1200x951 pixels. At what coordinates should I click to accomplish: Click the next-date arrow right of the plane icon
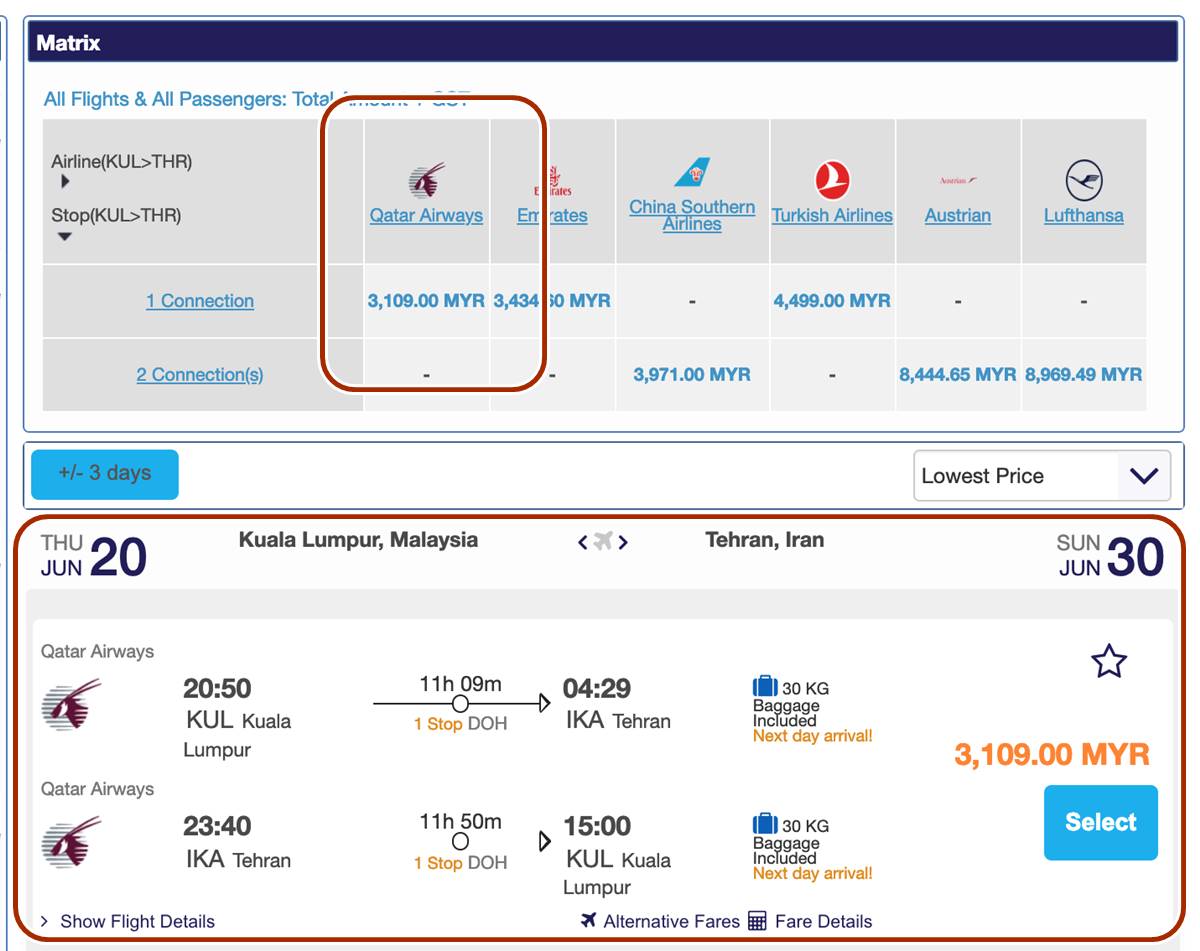pos(623,542)
